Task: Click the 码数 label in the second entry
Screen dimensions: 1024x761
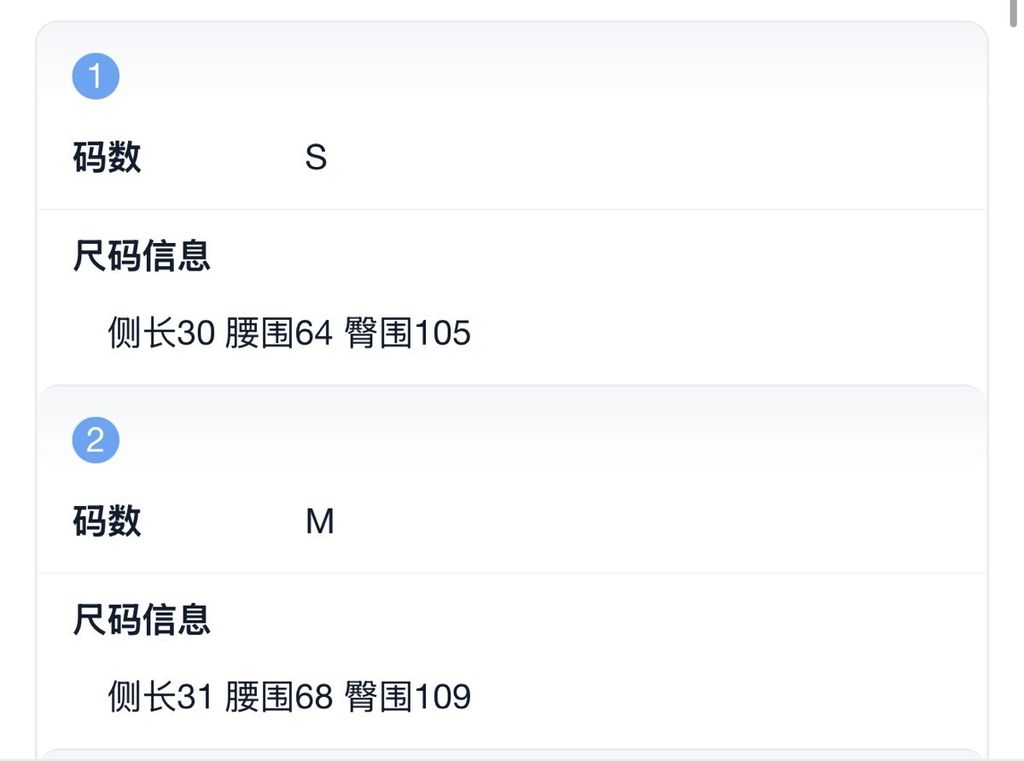Action: pos(106,521)
